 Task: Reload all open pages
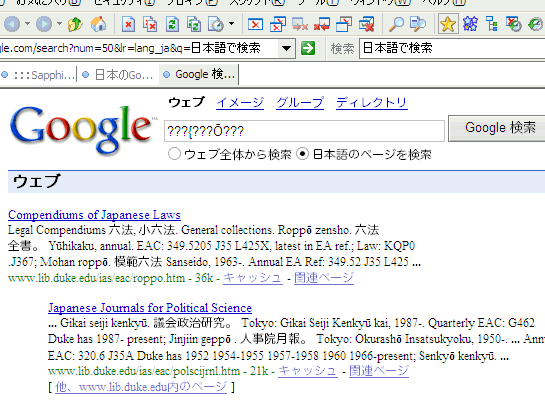point(194,24)
